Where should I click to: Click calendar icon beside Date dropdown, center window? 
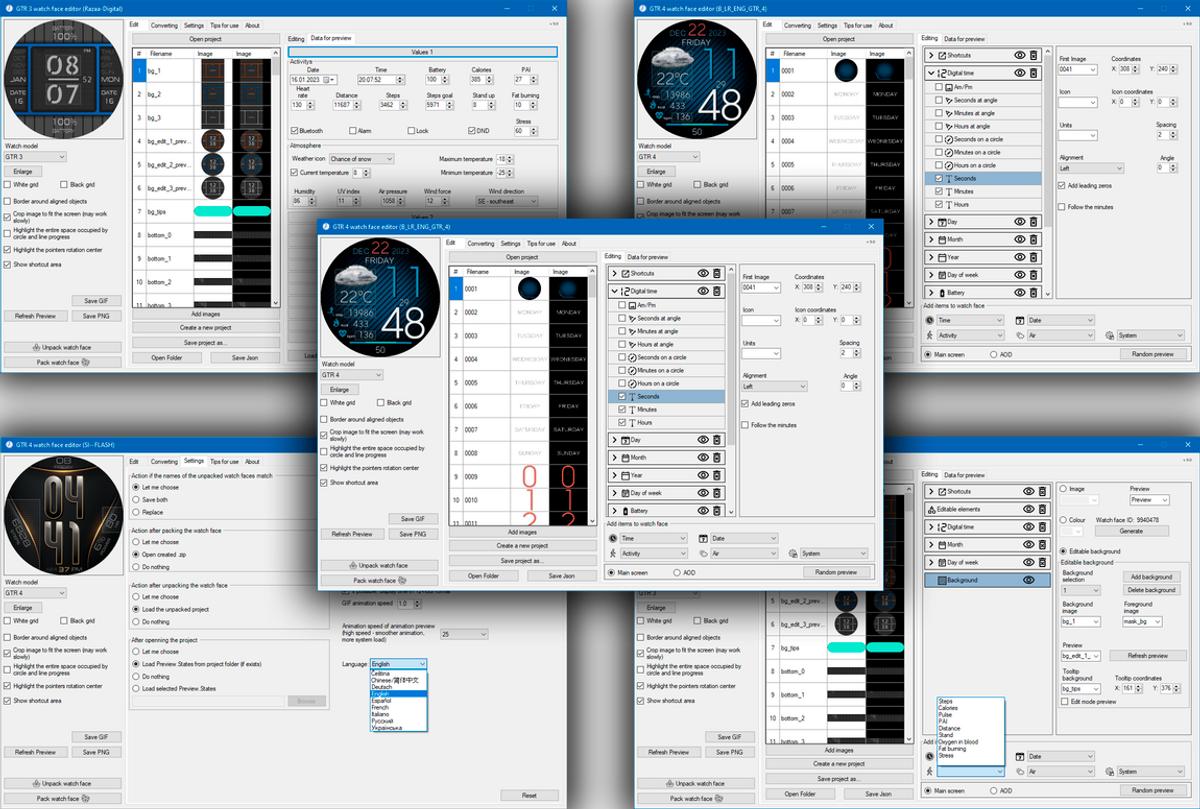(x=703, y=538)
